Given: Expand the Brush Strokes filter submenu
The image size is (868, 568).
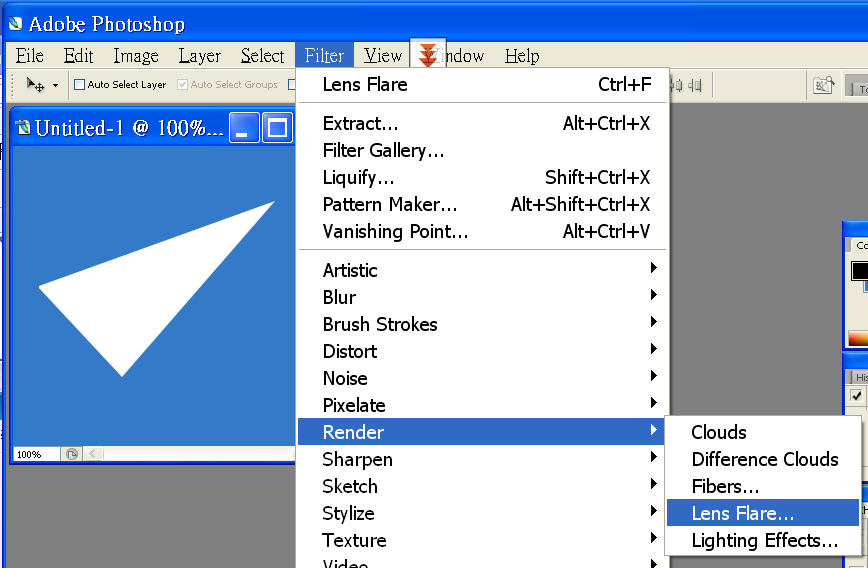Looking at the screenshot, I should click(x=482, y=324).
